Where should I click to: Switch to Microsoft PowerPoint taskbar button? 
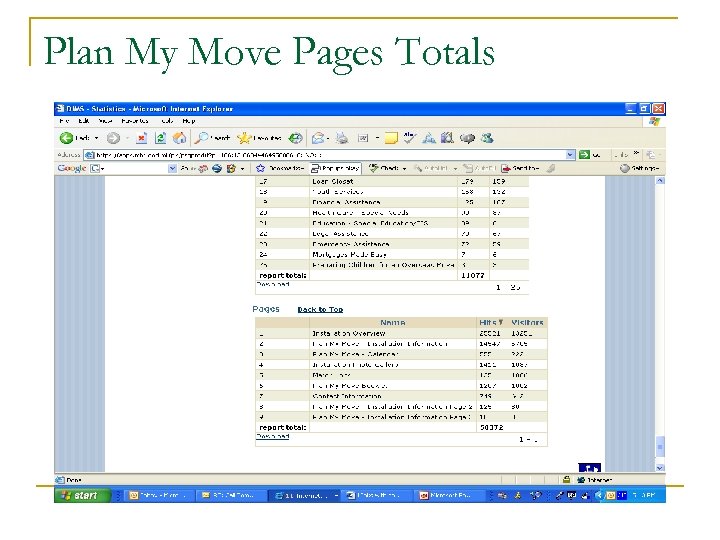(450, 495)
